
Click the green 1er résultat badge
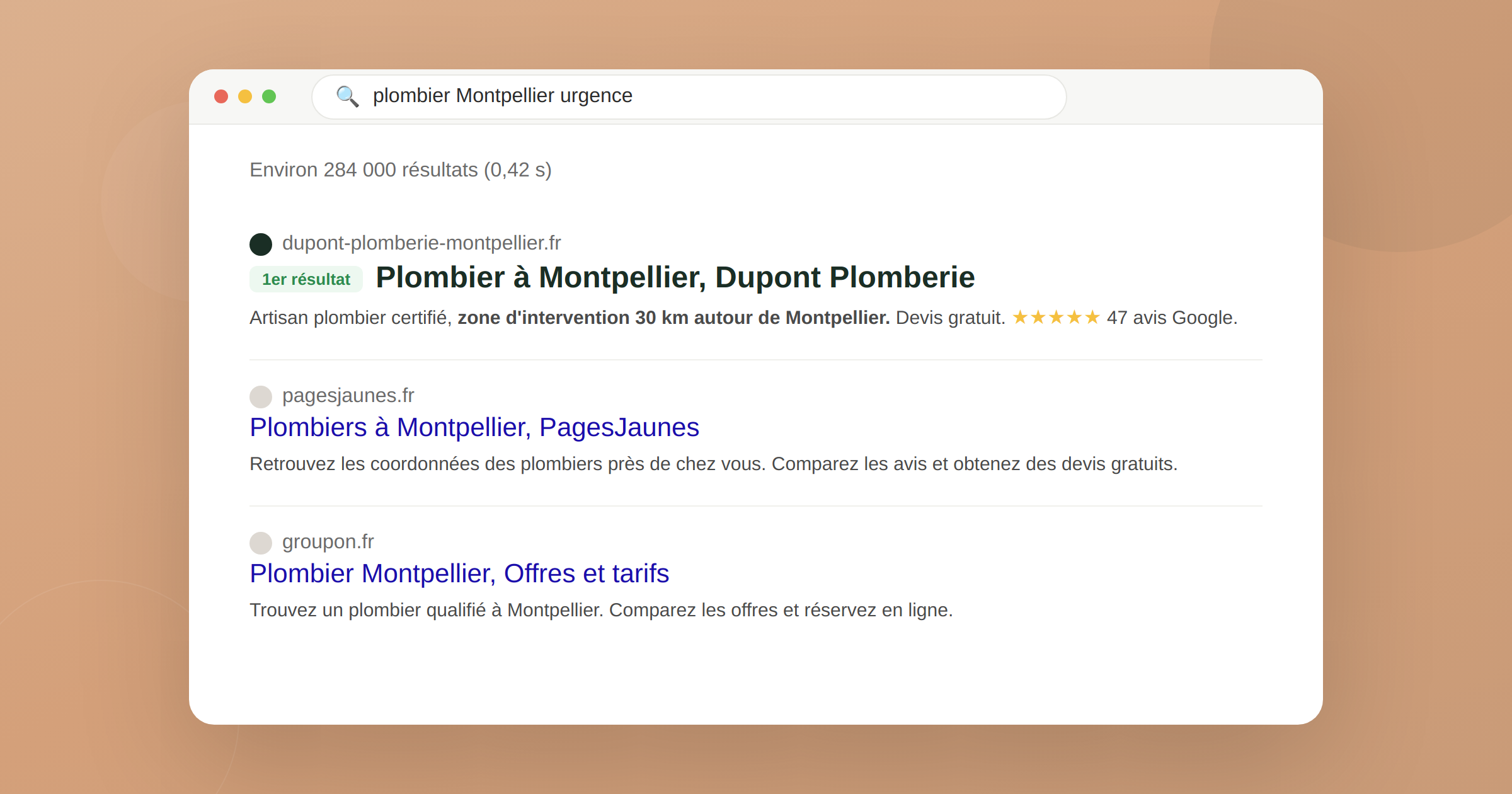click(x=306, y=279)
